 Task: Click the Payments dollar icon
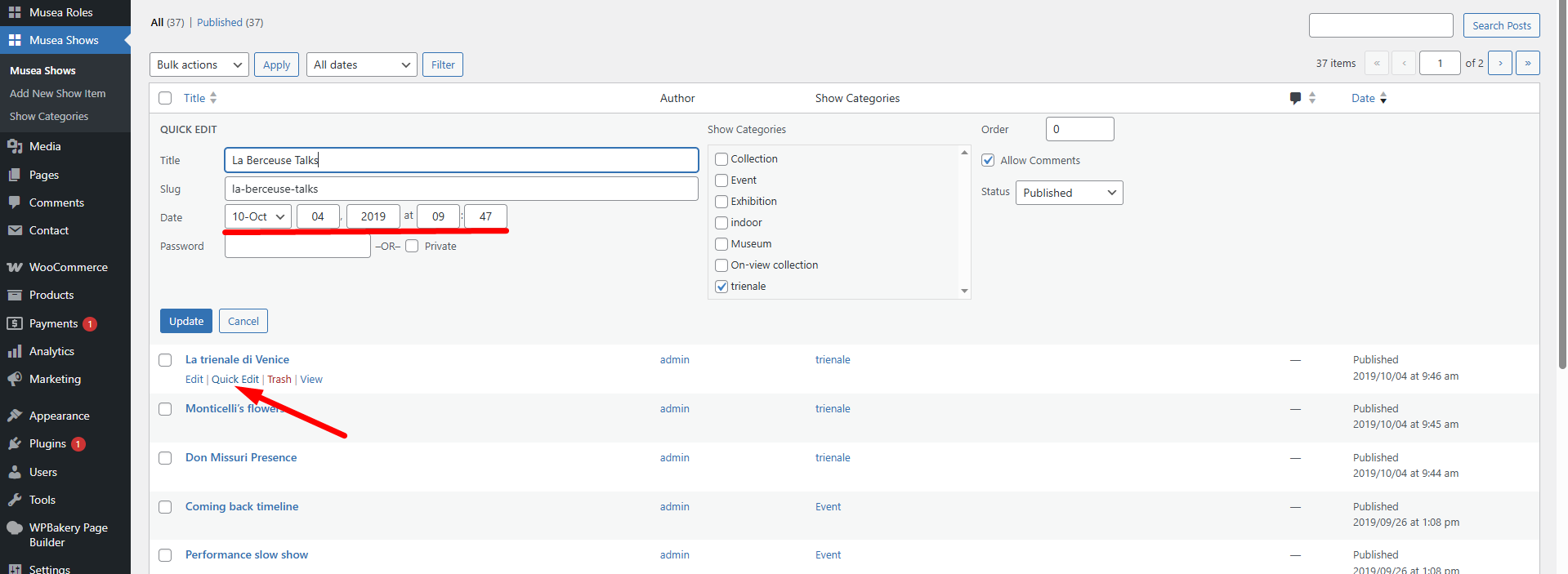tap(15, 323)
